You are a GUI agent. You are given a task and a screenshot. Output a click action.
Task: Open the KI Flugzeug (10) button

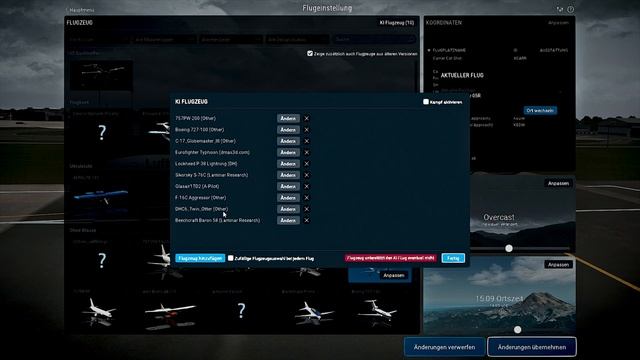397,23
